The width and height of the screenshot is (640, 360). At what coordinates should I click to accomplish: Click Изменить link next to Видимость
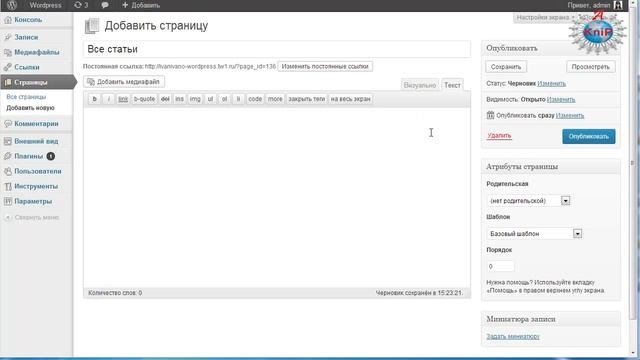[561, 100]
